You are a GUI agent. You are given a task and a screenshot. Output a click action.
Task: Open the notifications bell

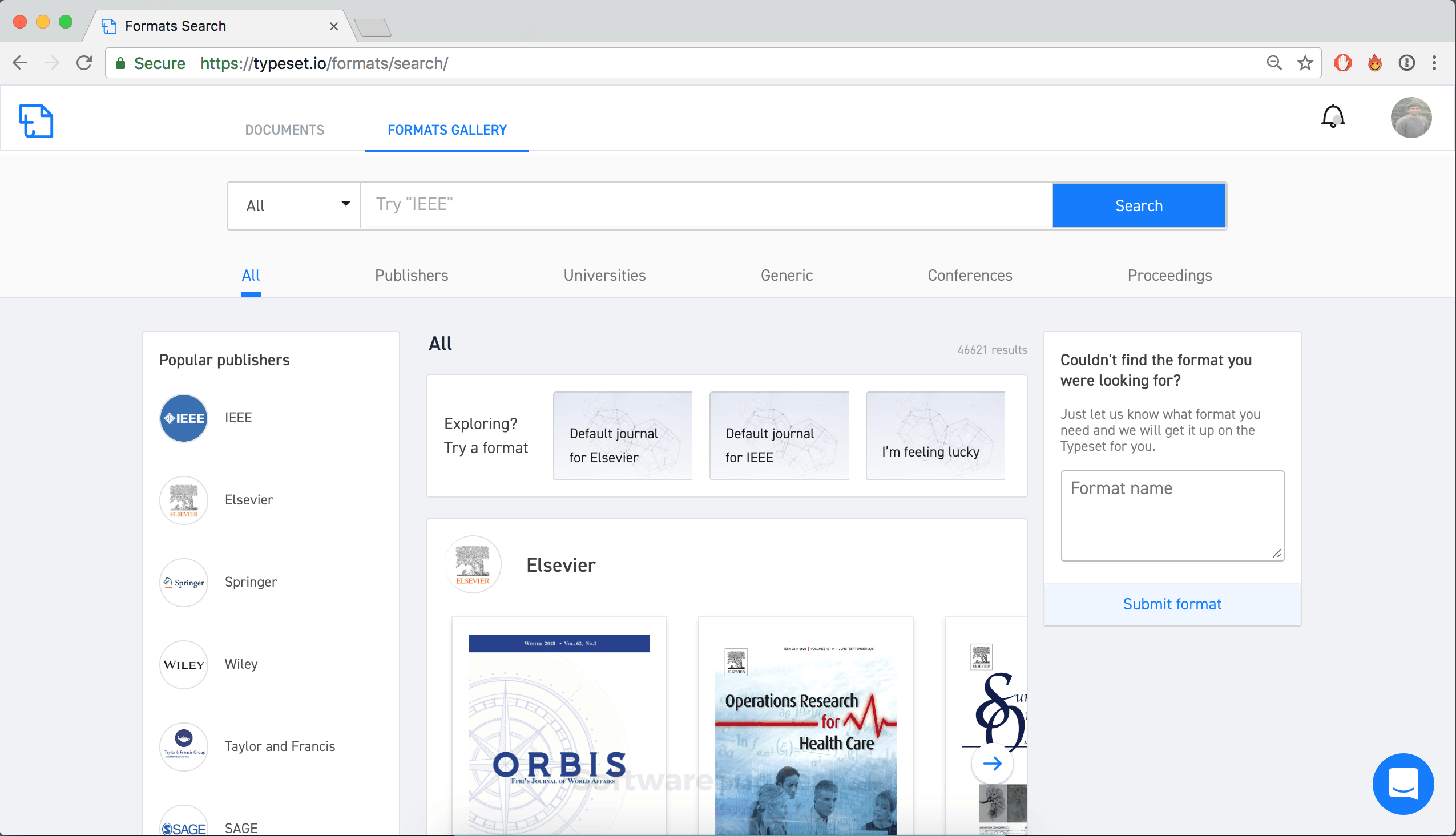tap(1332, 116)
